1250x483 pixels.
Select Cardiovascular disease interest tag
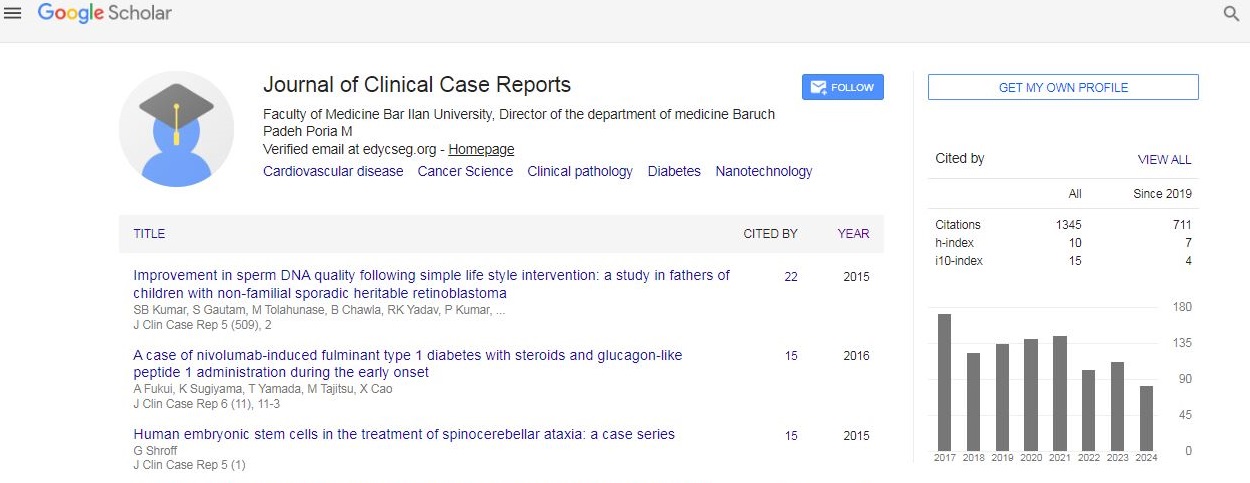333,171
